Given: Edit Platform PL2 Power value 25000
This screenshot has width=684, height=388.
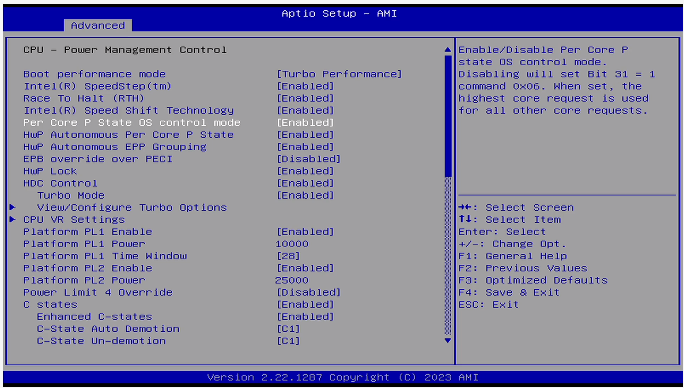Looking at the screenshot, I should coord(292,280).
